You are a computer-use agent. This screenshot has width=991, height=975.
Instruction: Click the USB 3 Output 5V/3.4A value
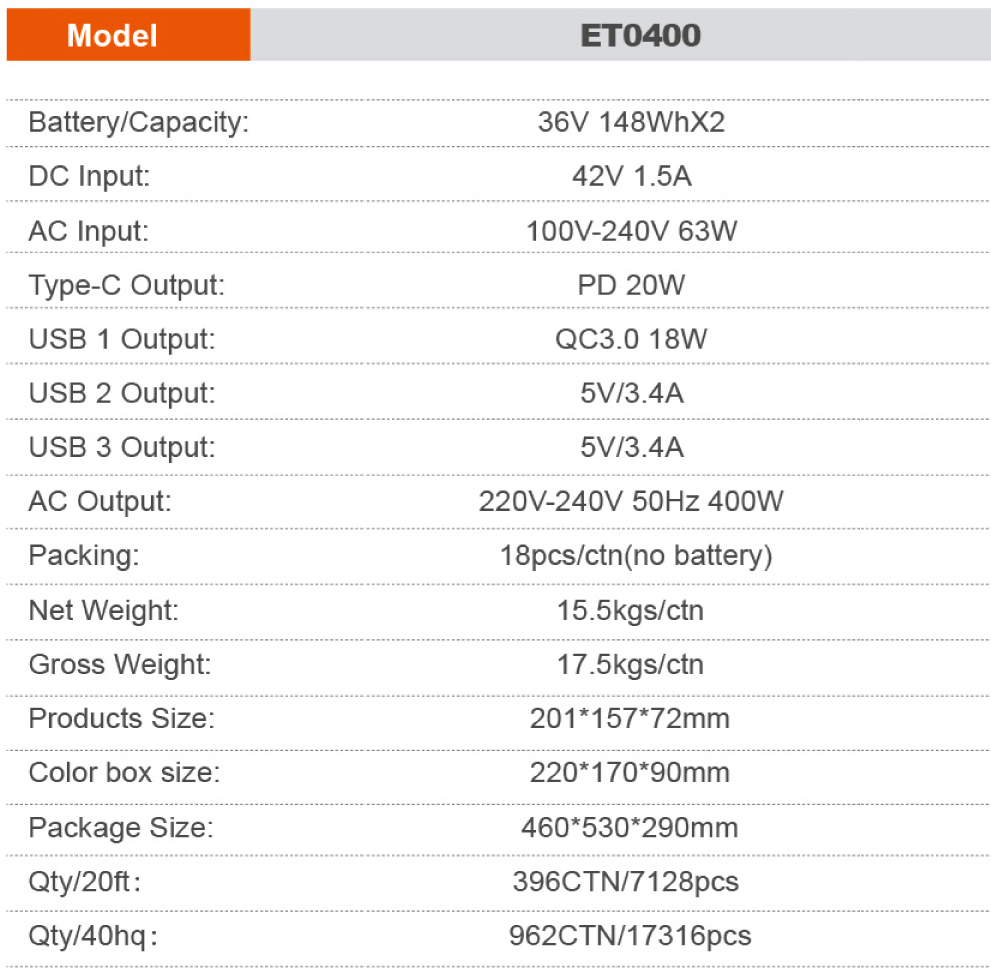[632, 447]
